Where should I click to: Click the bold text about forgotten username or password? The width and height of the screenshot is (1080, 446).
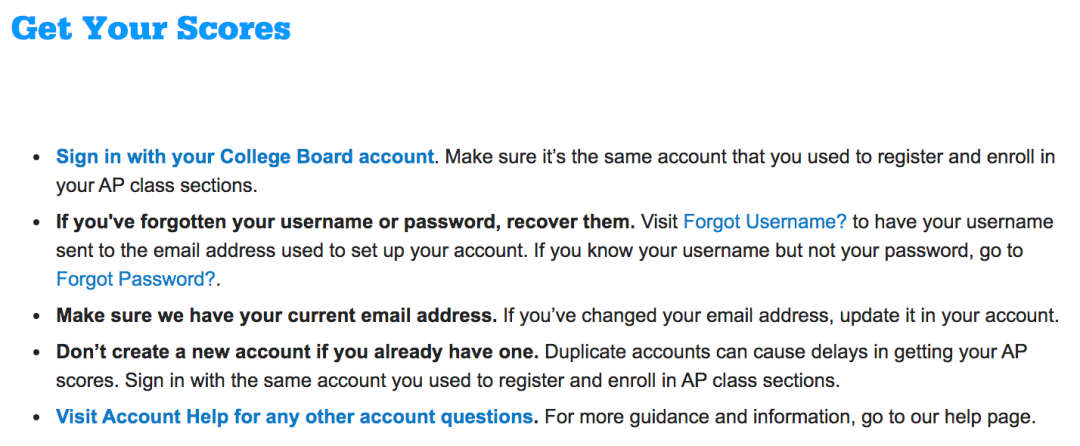coord(346,222)
